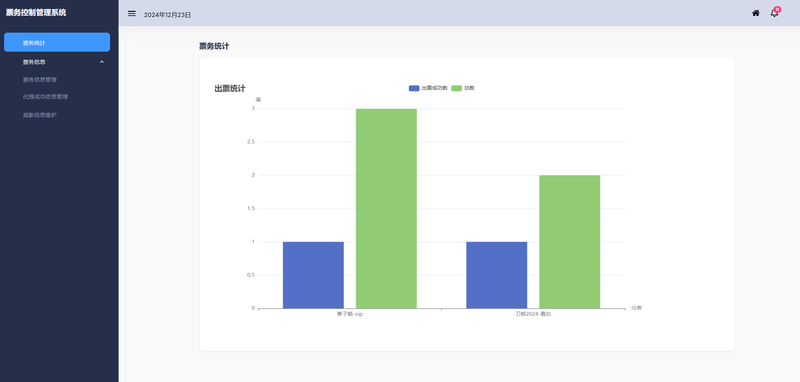Image resolution: width=800 pixels, height=382 pixels.
Task: Toggle the 出票成功数 legend series
Action: (x=428, y=88)
